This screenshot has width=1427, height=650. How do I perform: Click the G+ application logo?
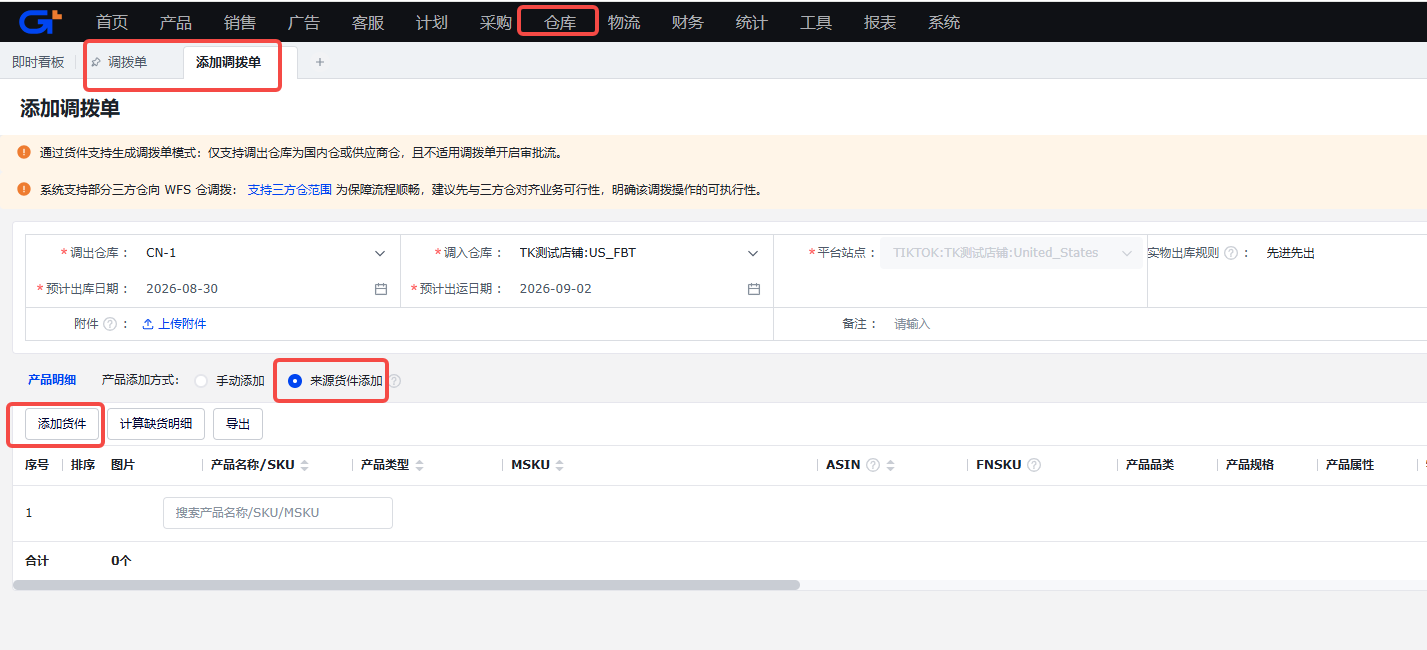point(41,21)
